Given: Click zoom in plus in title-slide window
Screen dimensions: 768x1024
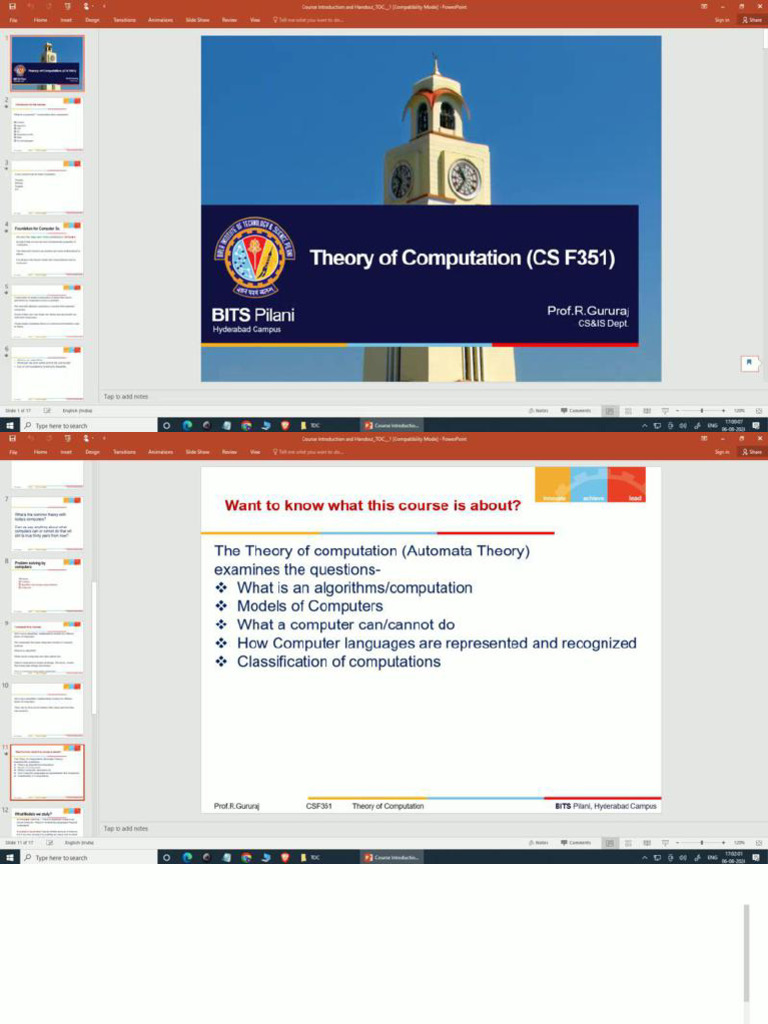Looking at the screenshot, I should click(724, 411).
